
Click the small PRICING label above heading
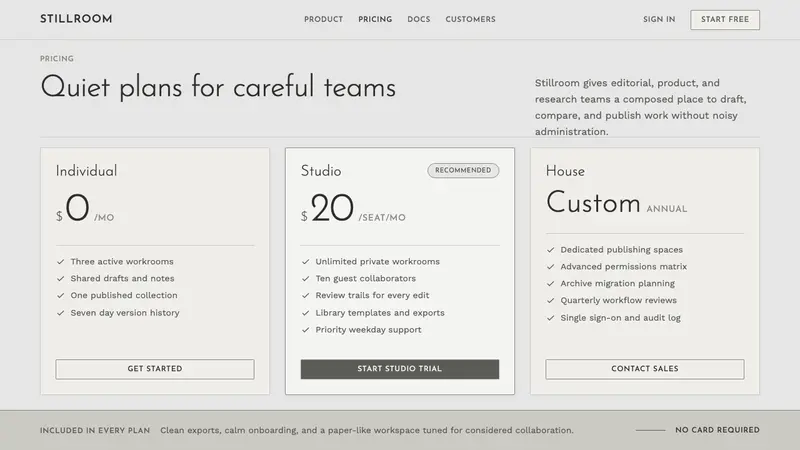pyautogui.click(x=57, y=59)
